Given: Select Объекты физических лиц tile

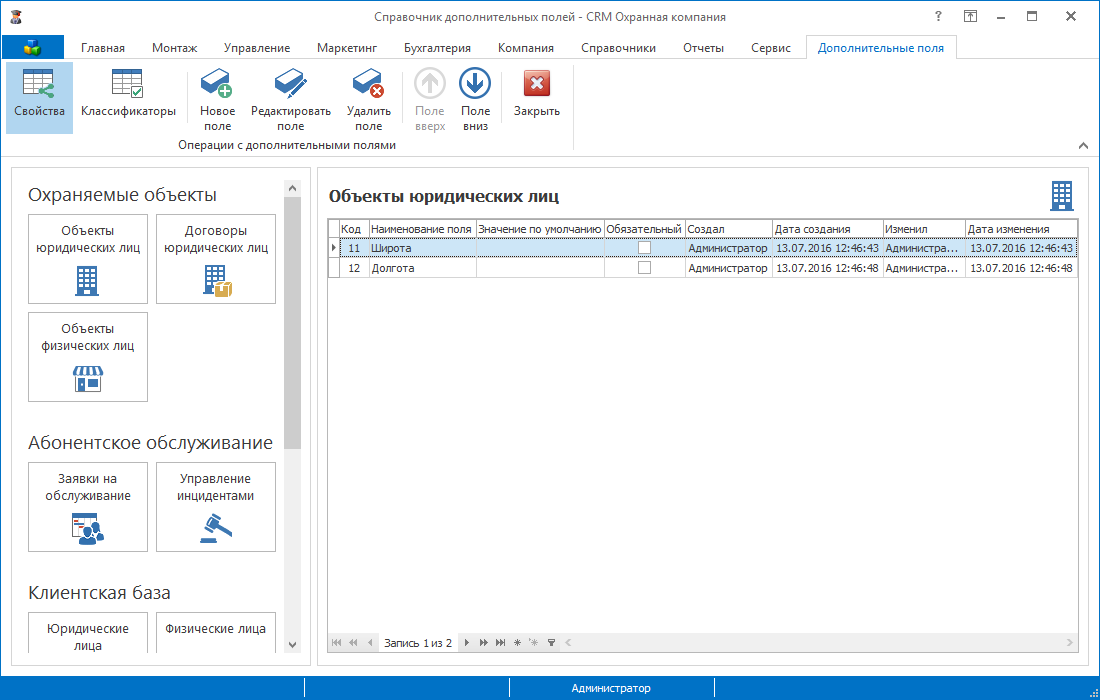Looking at the screenshot, I should pyautogui.click(x=88, y=357).
